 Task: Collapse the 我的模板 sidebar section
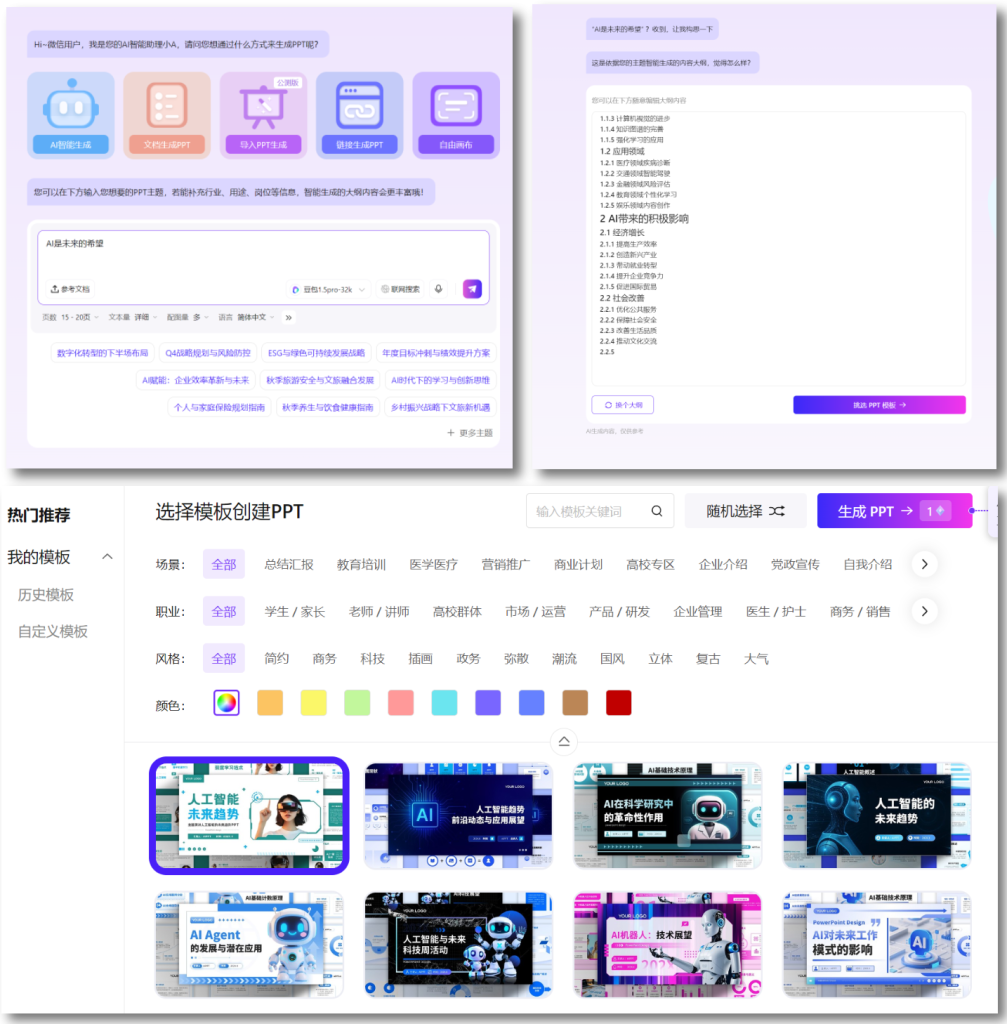pyautogui.click(x=107, y=557)
